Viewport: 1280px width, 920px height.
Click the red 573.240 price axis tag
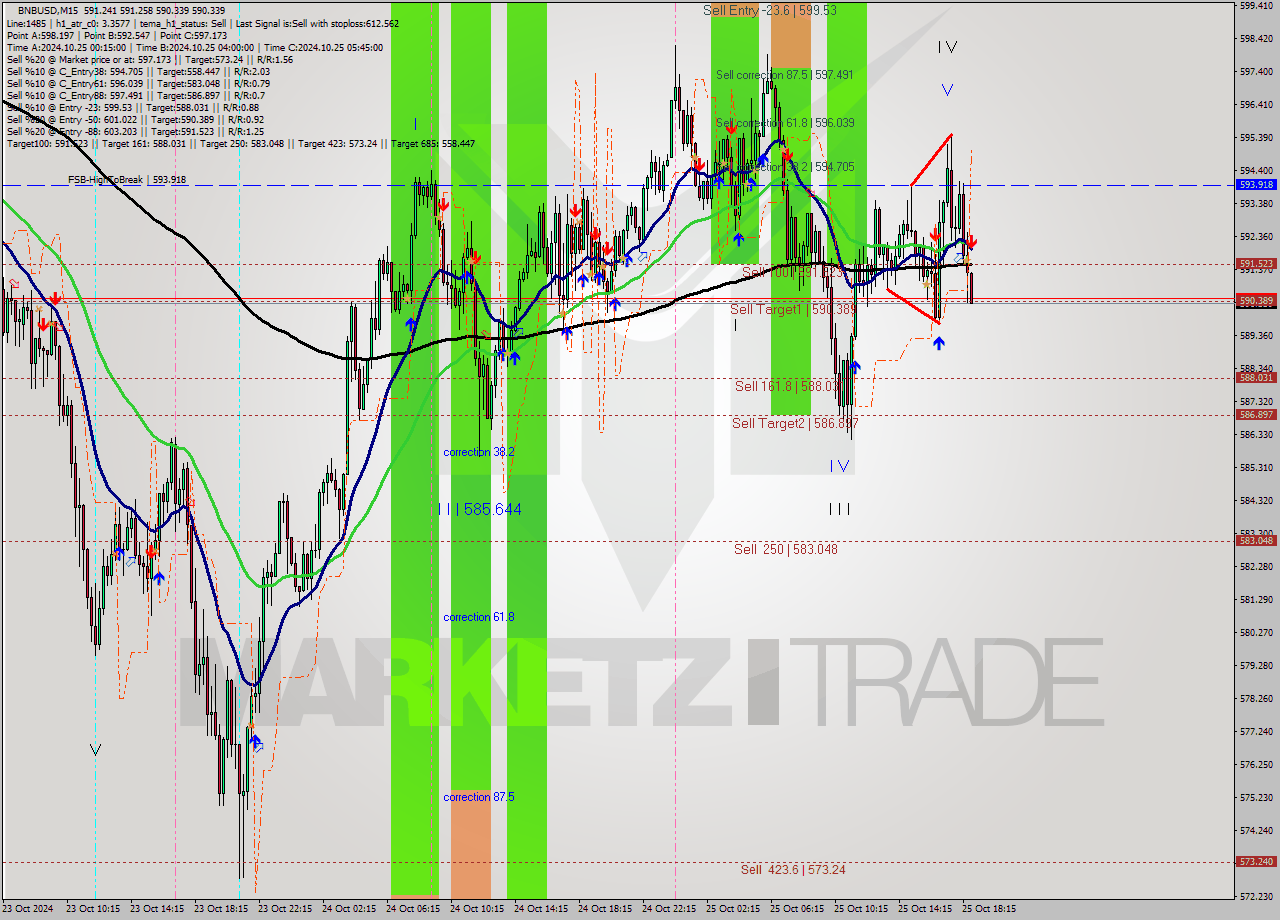click(1256, 862)
